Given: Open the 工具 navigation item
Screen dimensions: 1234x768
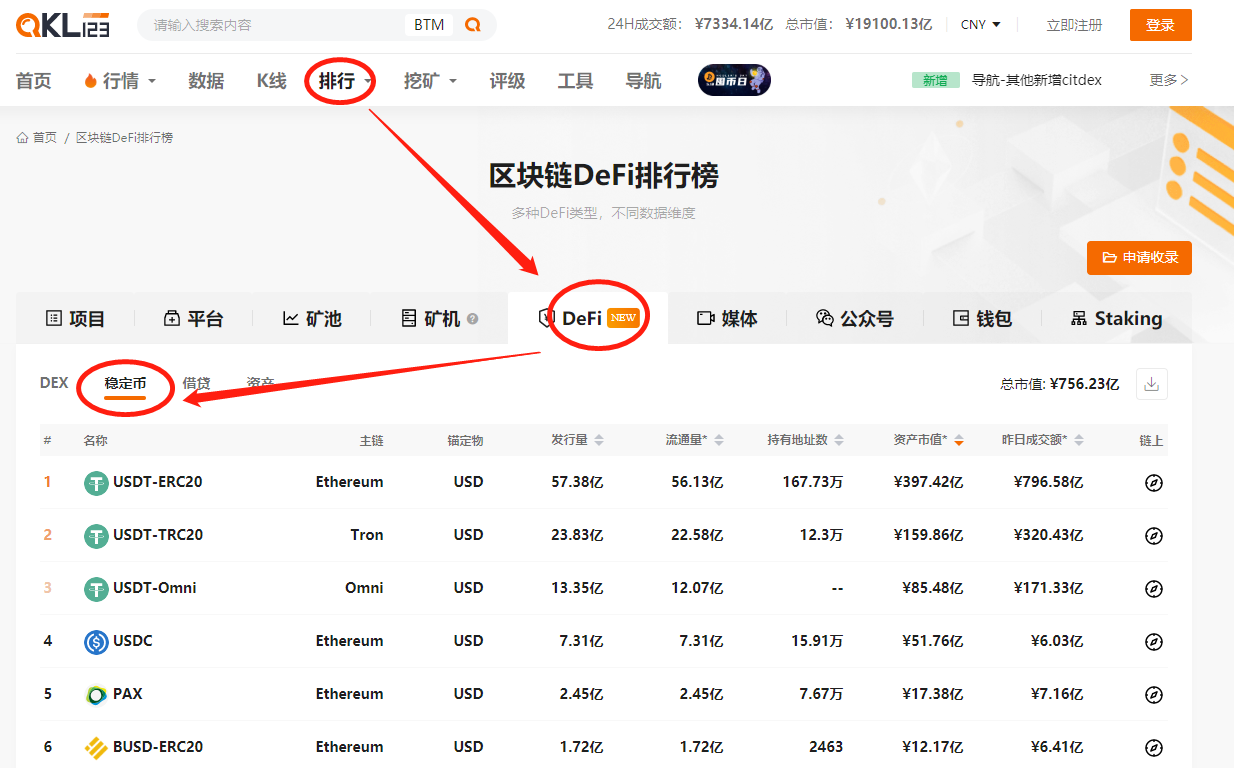Looking at the screenshot, I should [575, 81].
